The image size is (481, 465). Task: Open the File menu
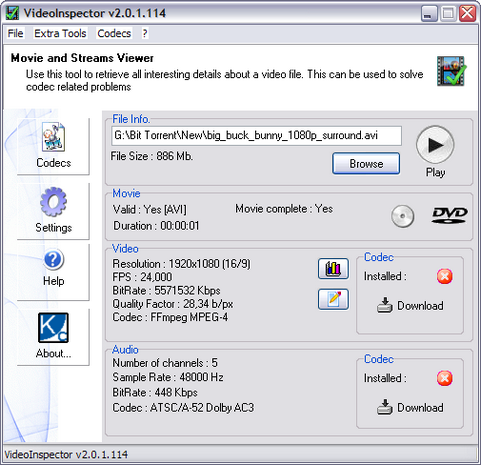(x=15, y=33)
